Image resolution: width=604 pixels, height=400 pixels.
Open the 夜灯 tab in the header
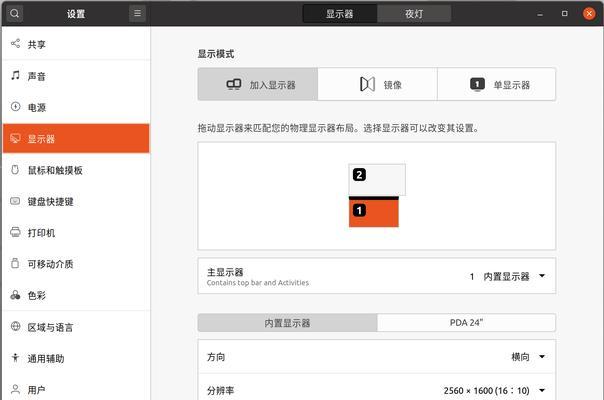(414, 14)
